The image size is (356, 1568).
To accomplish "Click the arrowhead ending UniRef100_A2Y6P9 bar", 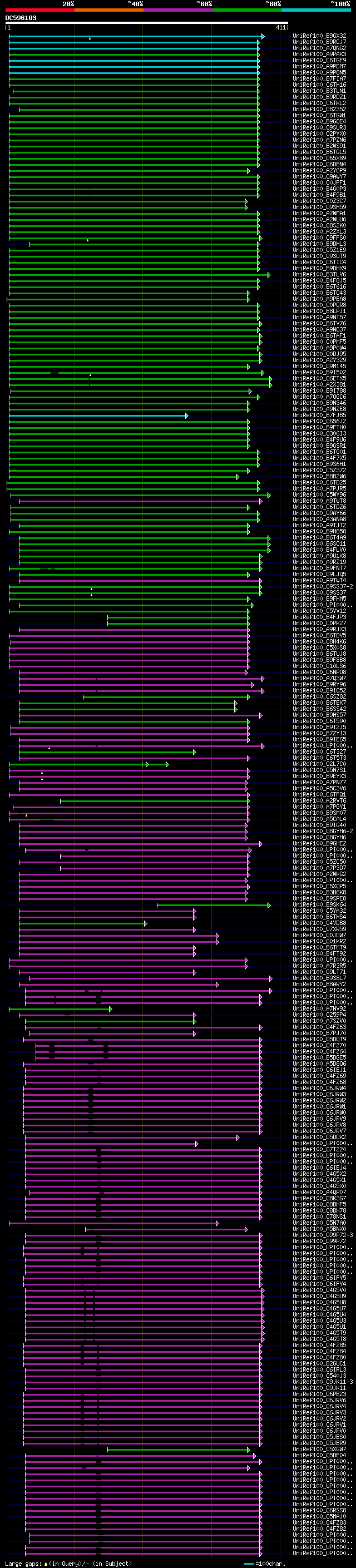I will pos(248,171).
